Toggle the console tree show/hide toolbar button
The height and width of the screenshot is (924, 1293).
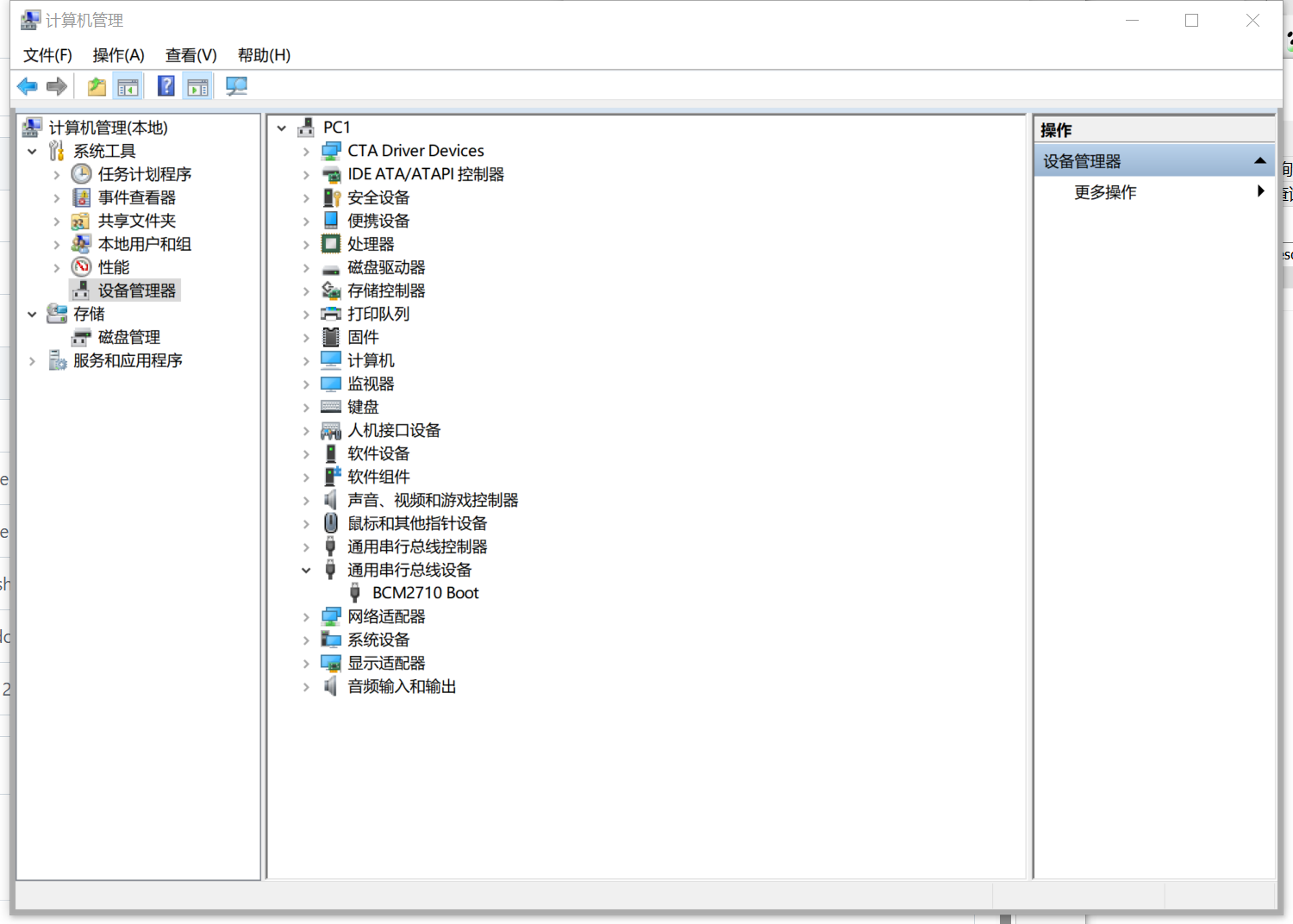click(128, 86)
